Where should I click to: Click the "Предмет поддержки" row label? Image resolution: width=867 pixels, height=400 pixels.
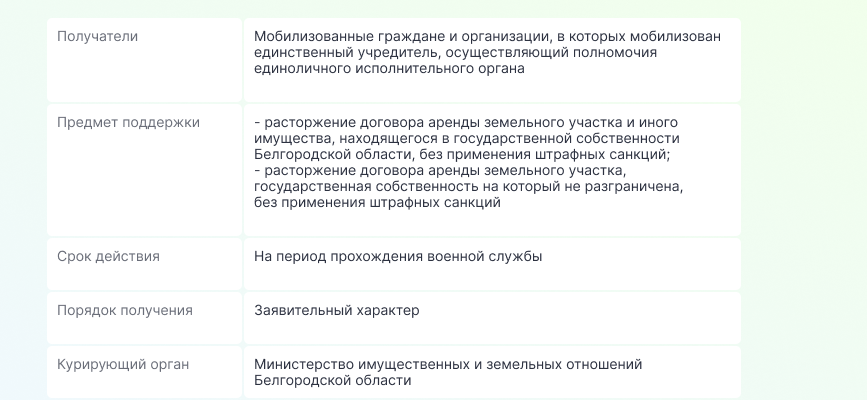[128, 122]
